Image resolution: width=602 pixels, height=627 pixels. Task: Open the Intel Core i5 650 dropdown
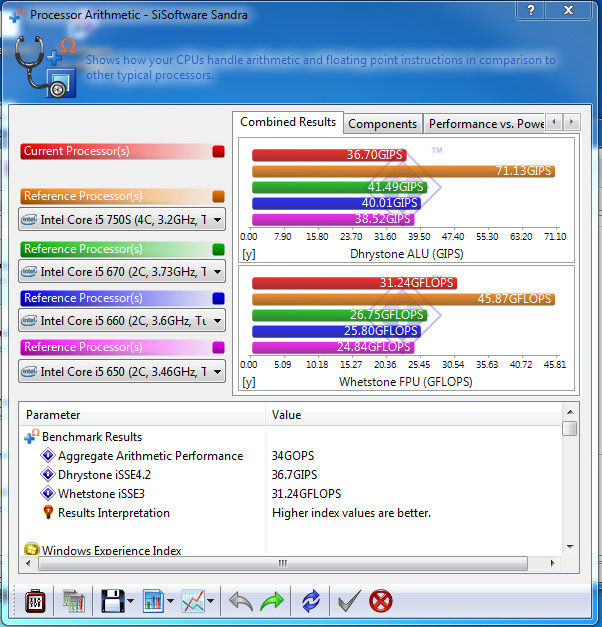coord(122,371)
